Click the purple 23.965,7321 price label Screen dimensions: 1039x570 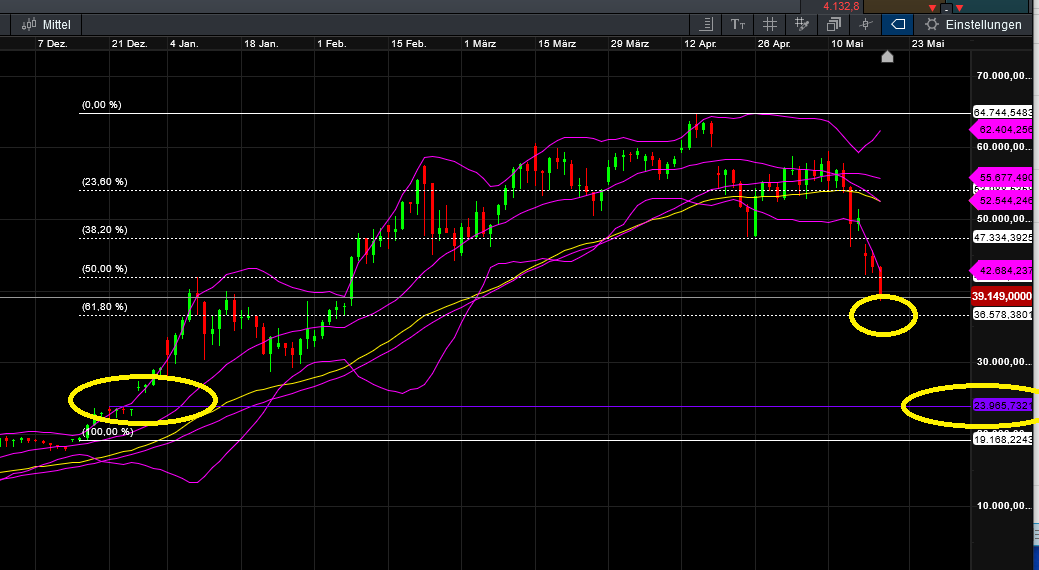tap(1002, 406)
